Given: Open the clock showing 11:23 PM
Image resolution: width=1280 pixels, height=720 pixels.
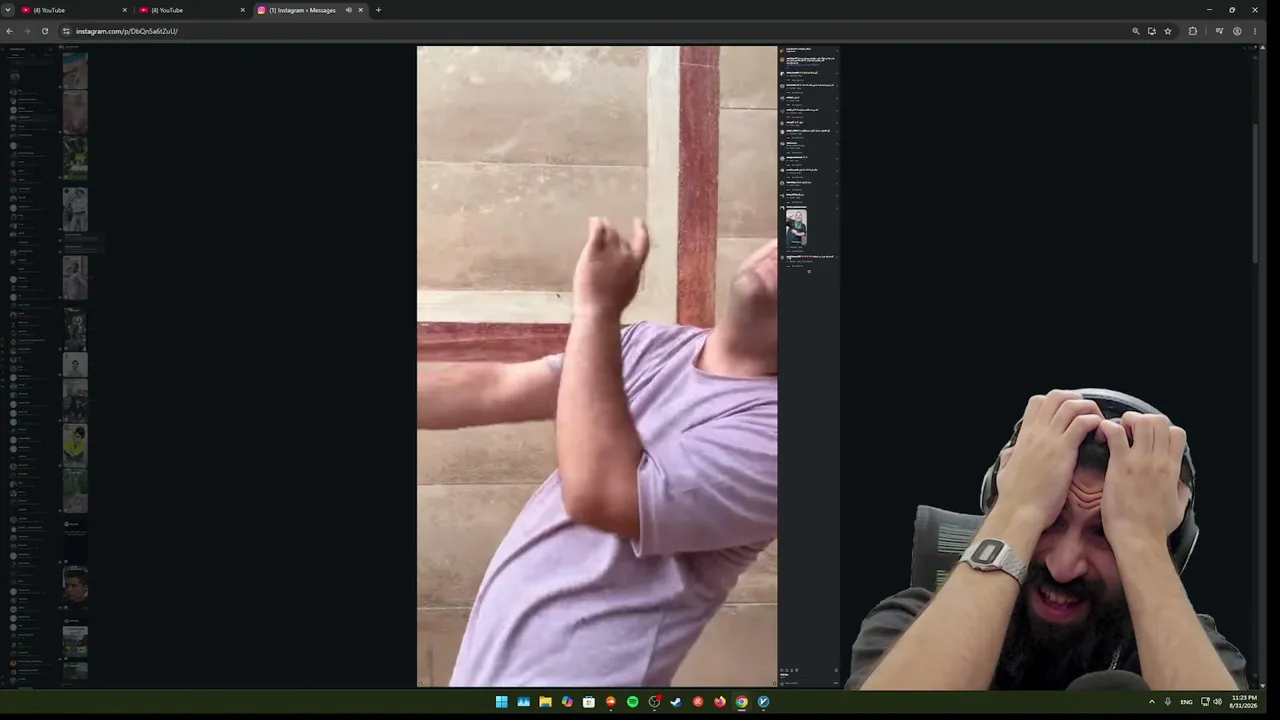Looking at the screenshot, I should (x=1244, y=702).
